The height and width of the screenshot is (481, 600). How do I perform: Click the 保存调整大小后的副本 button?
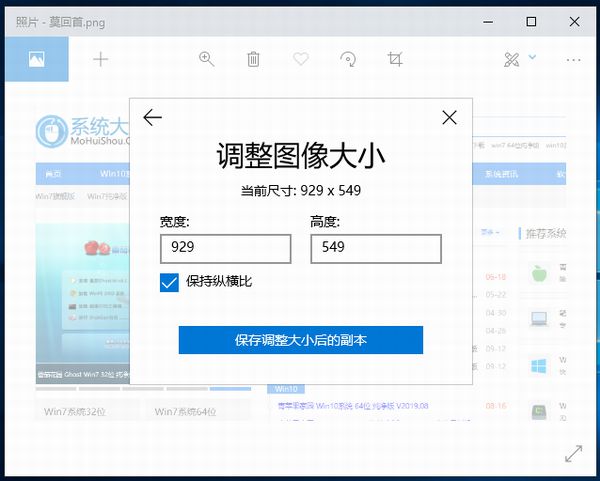(x=301, y=340)
